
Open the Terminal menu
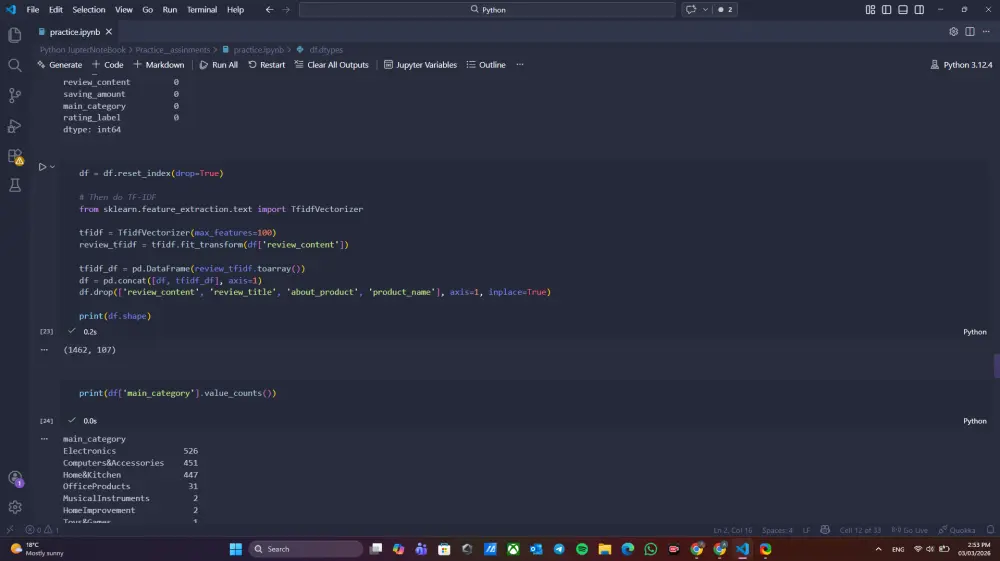(202, 10)
